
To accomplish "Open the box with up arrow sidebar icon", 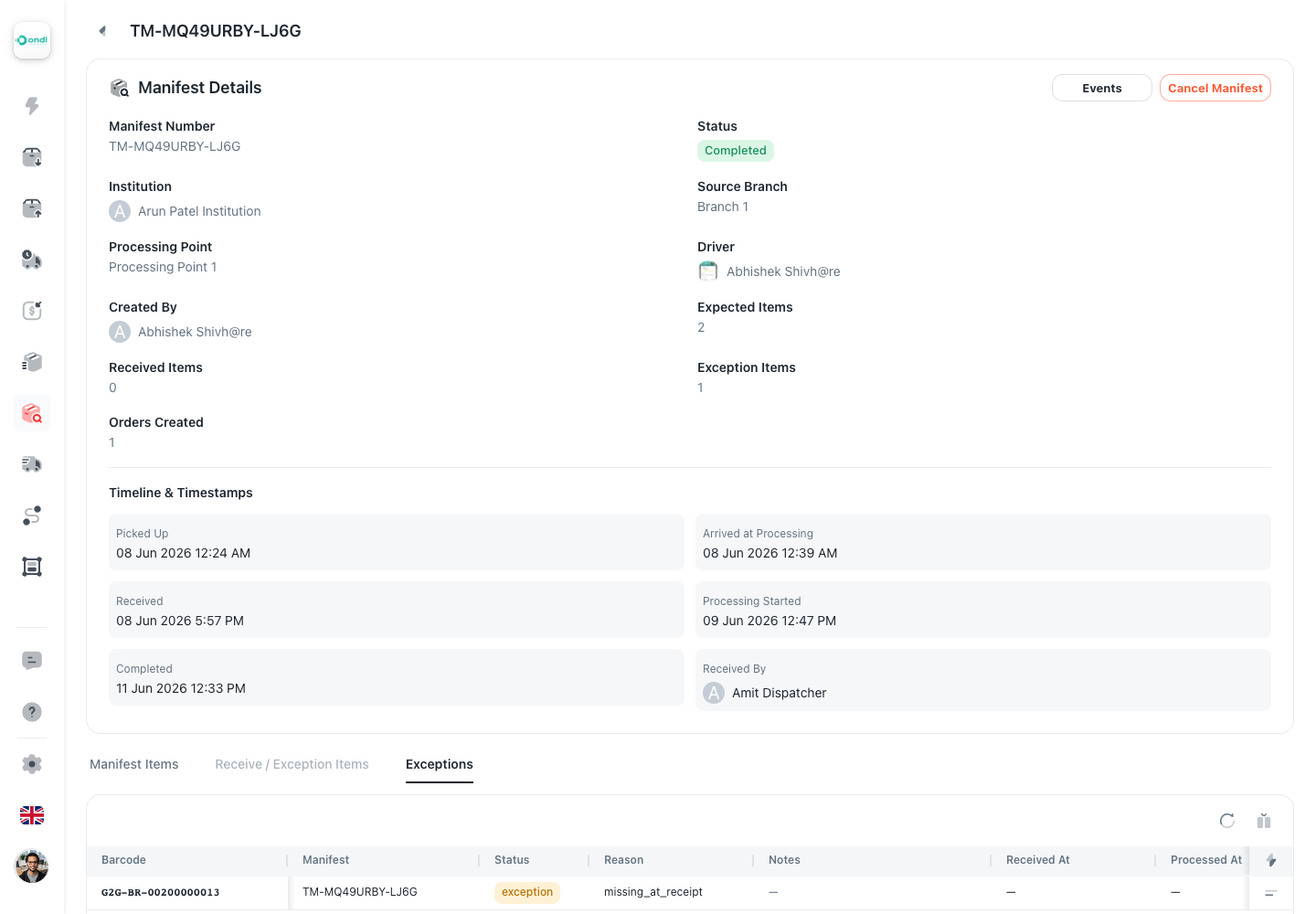I will pyautogui.click(x=32, y=208).
